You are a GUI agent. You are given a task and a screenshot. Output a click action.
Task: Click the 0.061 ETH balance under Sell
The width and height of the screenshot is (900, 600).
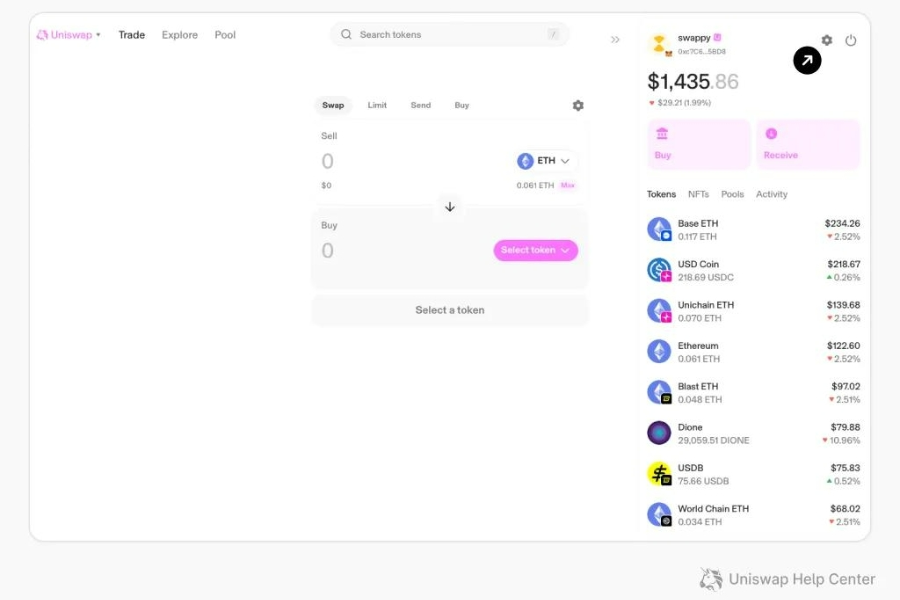tap(535, 185)
